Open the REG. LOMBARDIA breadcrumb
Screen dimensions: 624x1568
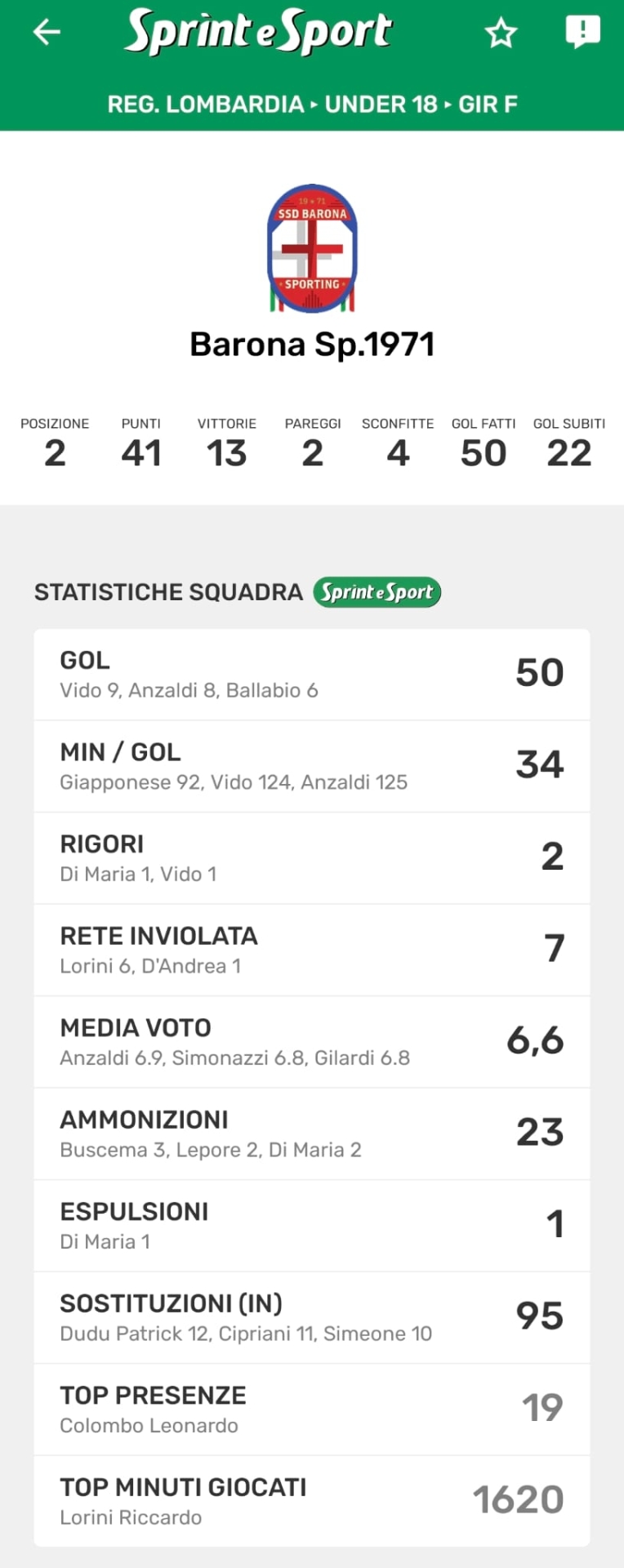(205, 105)
